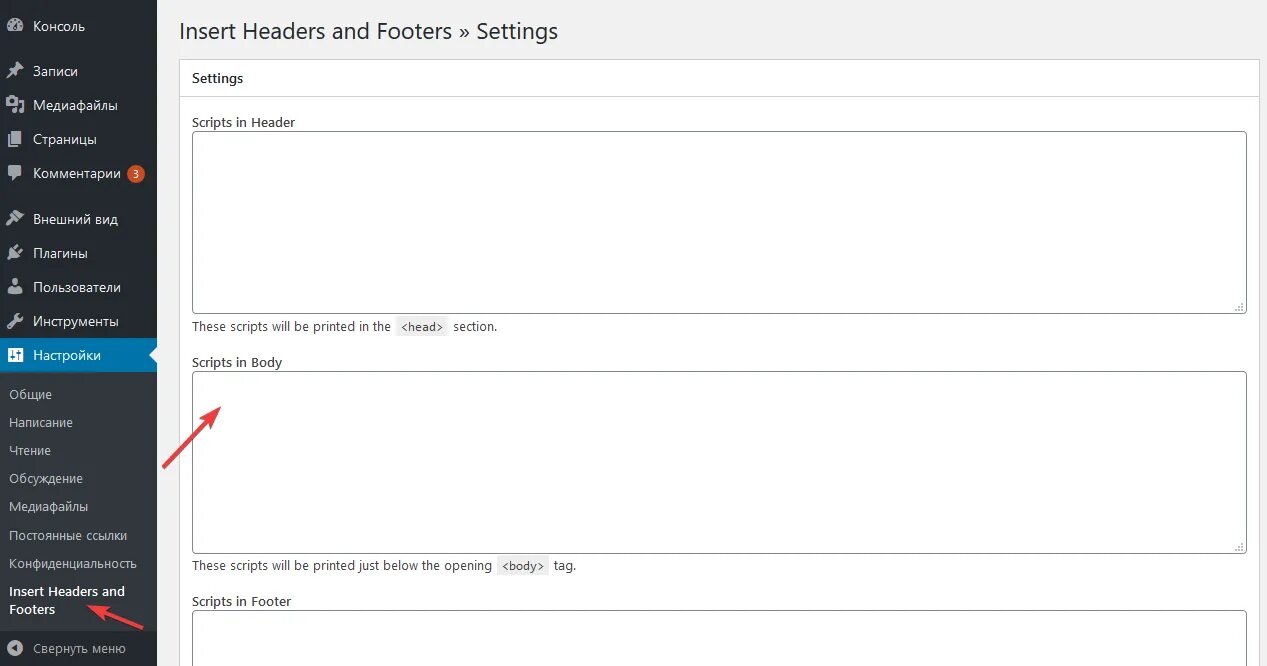
Task: Click inside Scripts in Header textarea
Action: (718, 222)
